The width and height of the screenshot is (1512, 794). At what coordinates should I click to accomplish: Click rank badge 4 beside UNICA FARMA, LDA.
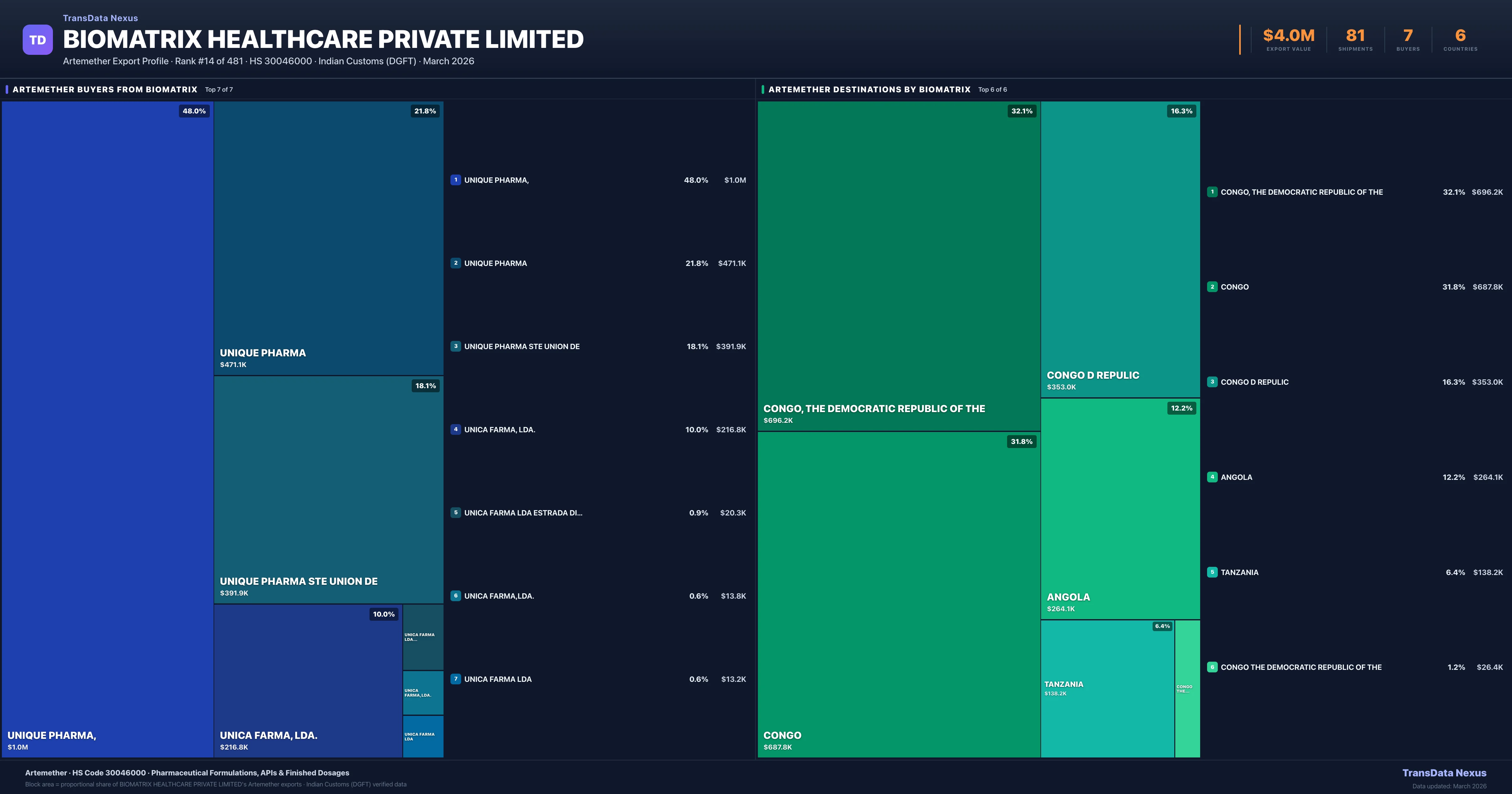point(455,429)
